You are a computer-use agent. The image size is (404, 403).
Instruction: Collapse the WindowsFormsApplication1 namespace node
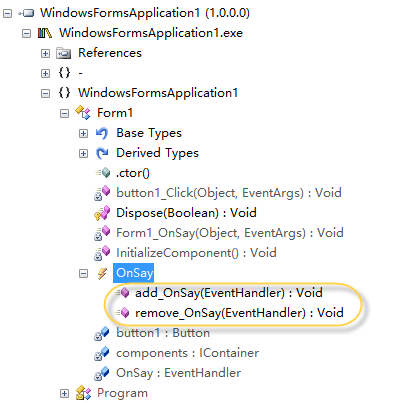click(x=45, y=93)
